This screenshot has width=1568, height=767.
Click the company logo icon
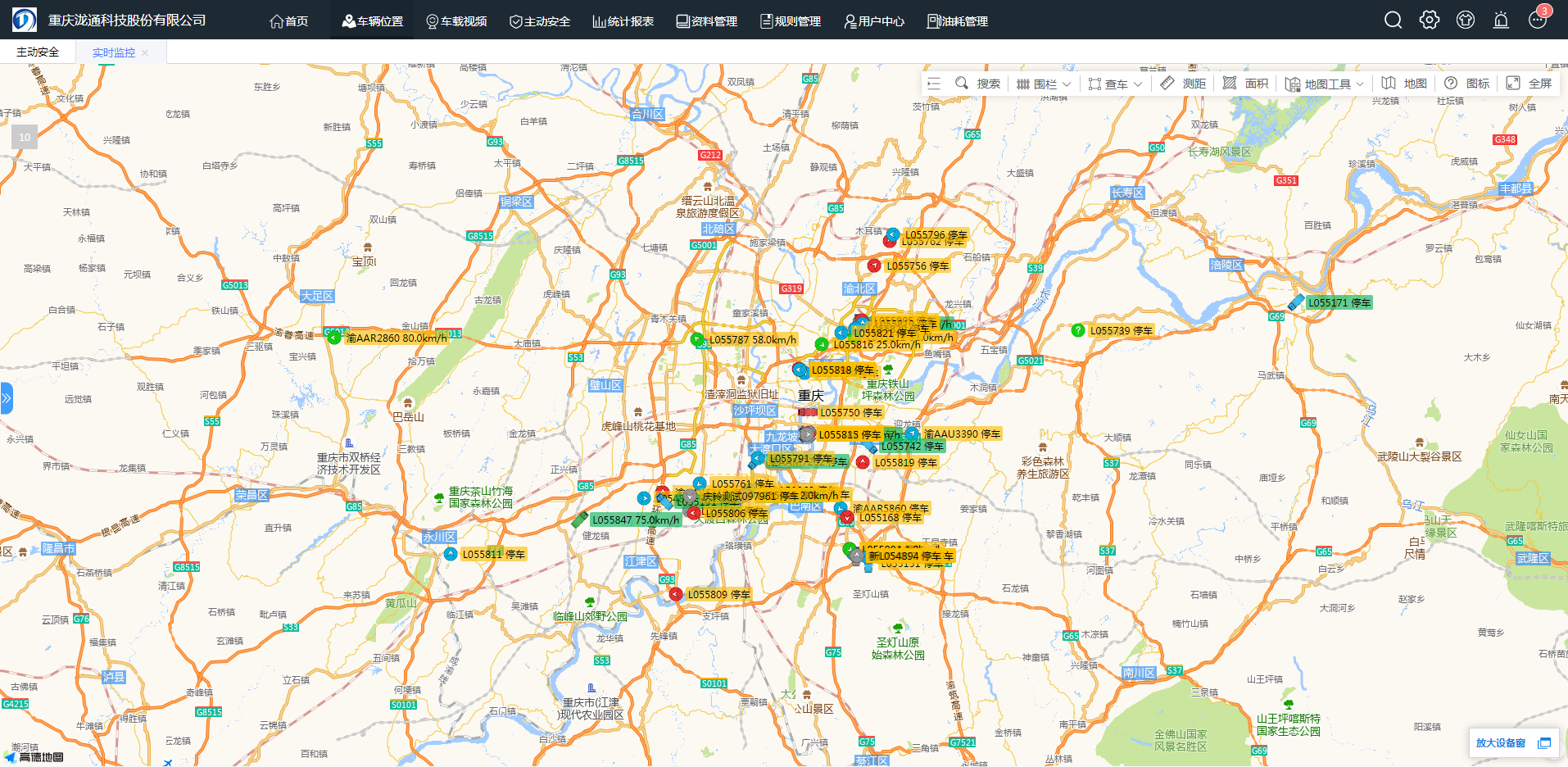pyautogui.click(x=25, y=20)
